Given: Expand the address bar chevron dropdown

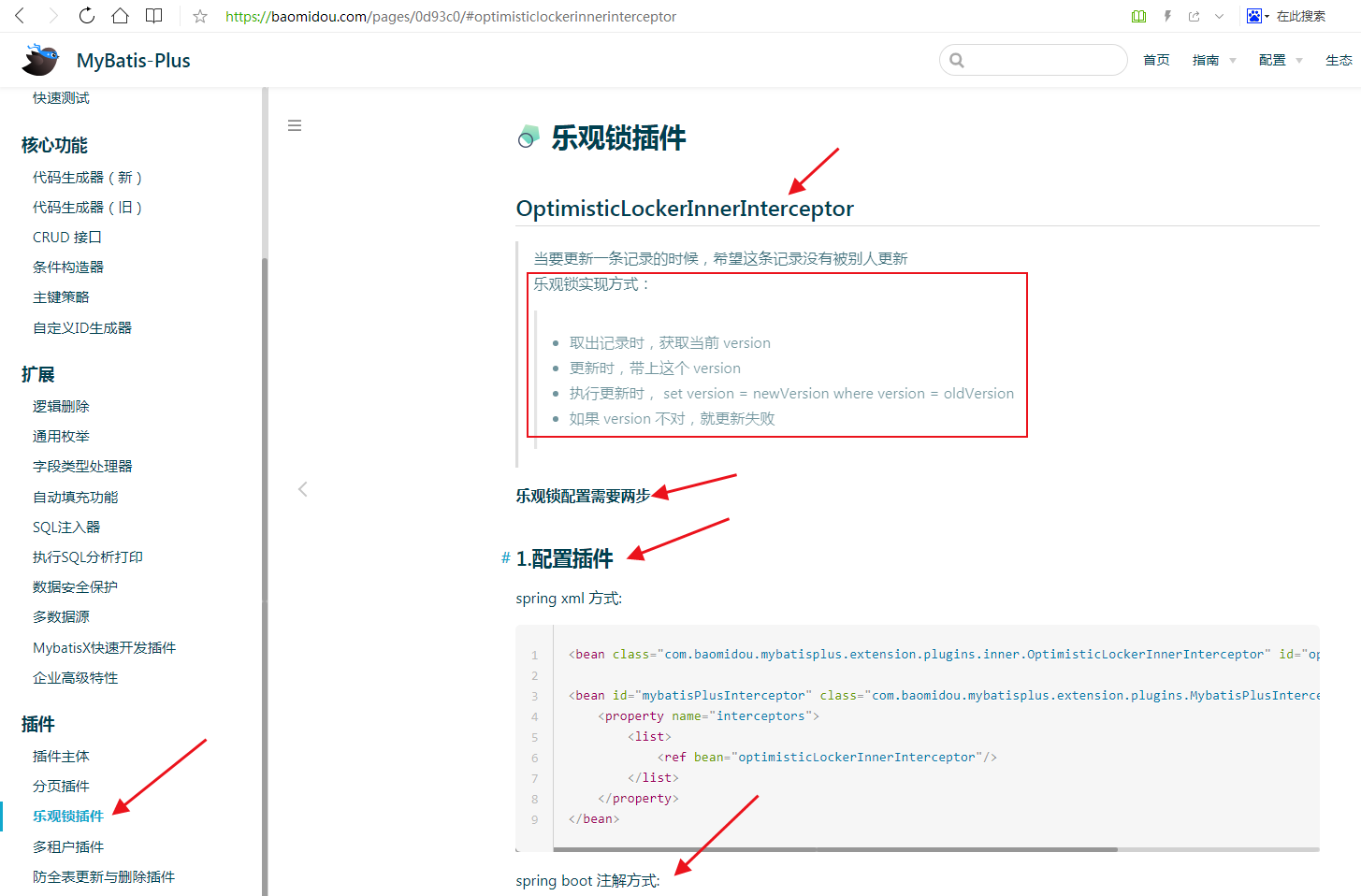Looking at the screenshot, I should coord(1219,16).
